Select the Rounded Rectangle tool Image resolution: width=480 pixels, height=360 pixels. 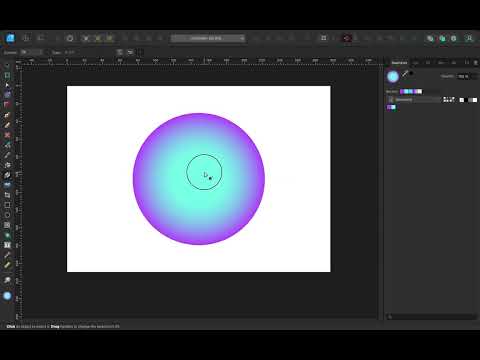click(7, 225)
